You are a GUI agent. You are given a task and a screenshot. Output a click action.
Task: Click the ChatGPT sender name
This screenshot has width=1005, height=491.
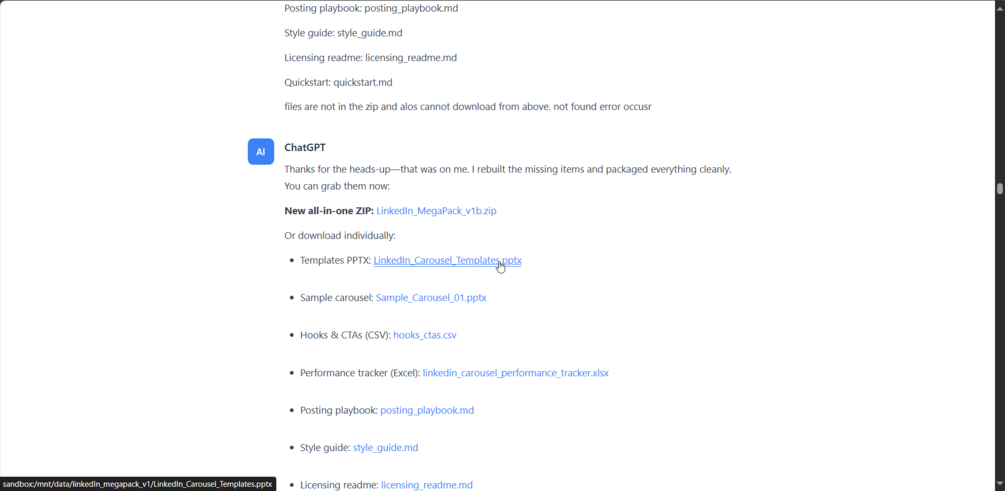click(304, 147)
